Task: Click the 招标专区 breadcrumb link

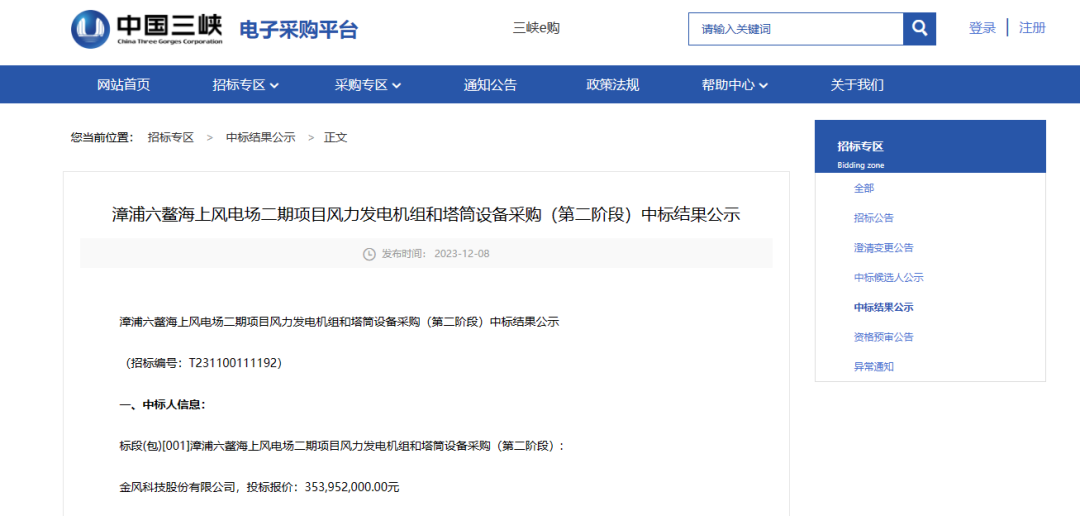Action: (171, 137)
